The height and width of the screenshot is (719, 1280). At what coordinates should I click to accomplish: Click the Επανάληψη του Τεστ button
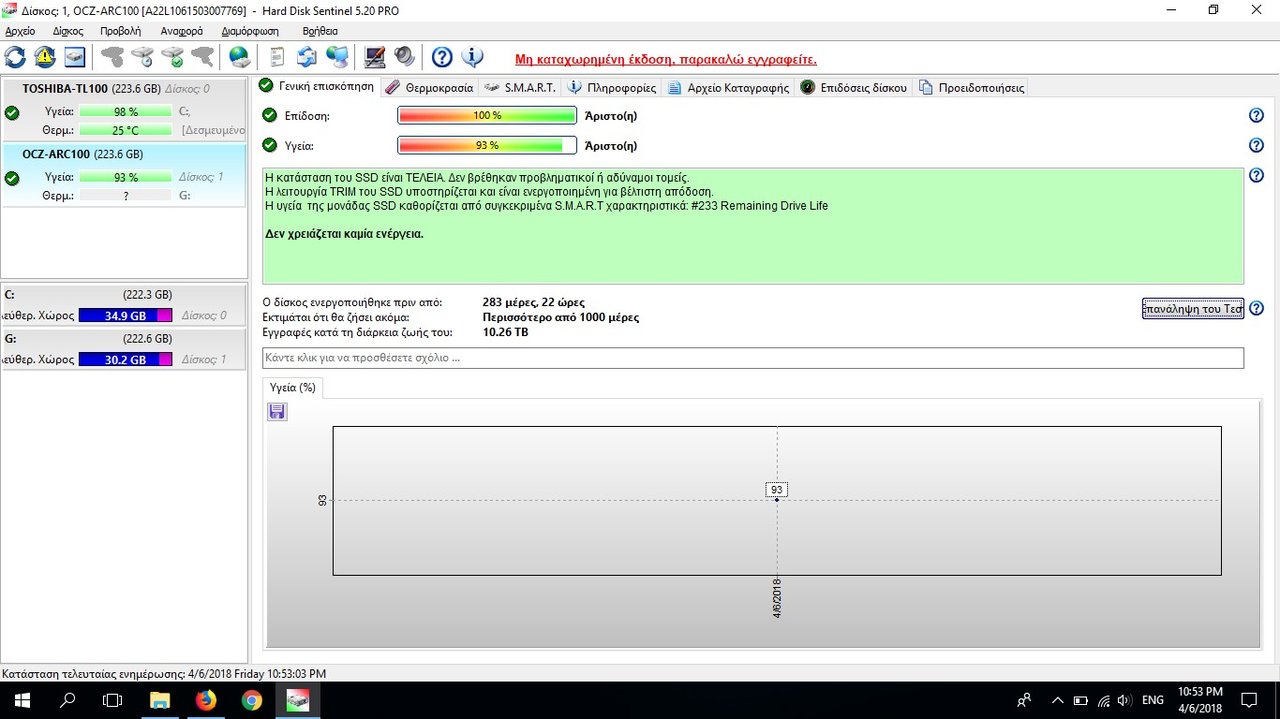click(x=1193, y=308)
